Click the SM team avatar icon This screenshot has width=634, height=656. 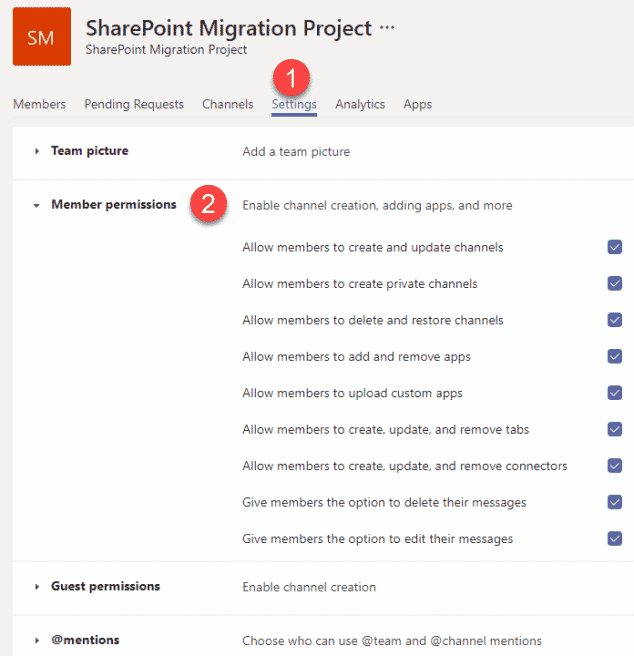pyautogui.click(x=41, y=36)
